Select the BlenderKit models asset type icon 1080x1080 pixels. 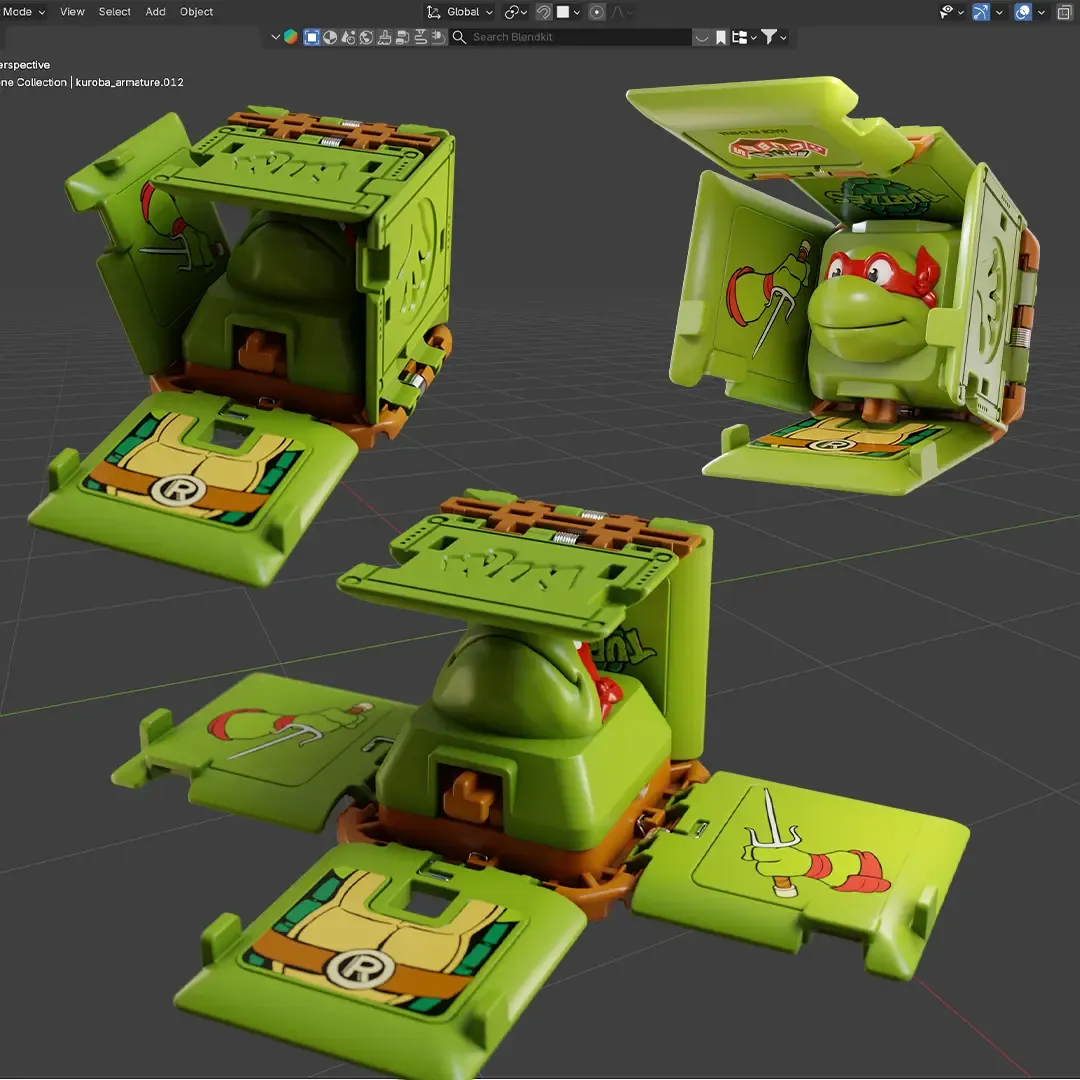point(311,37)
